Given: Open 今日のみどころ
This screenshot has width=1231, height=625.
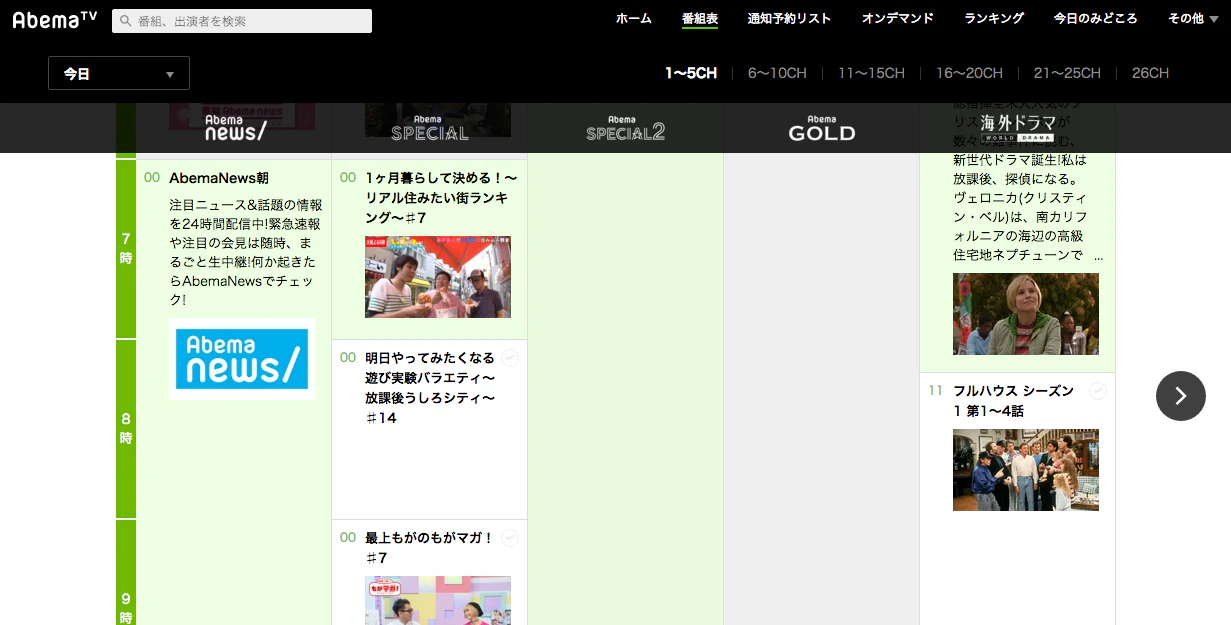Looking at the screenshot, I should (1095, 18).
